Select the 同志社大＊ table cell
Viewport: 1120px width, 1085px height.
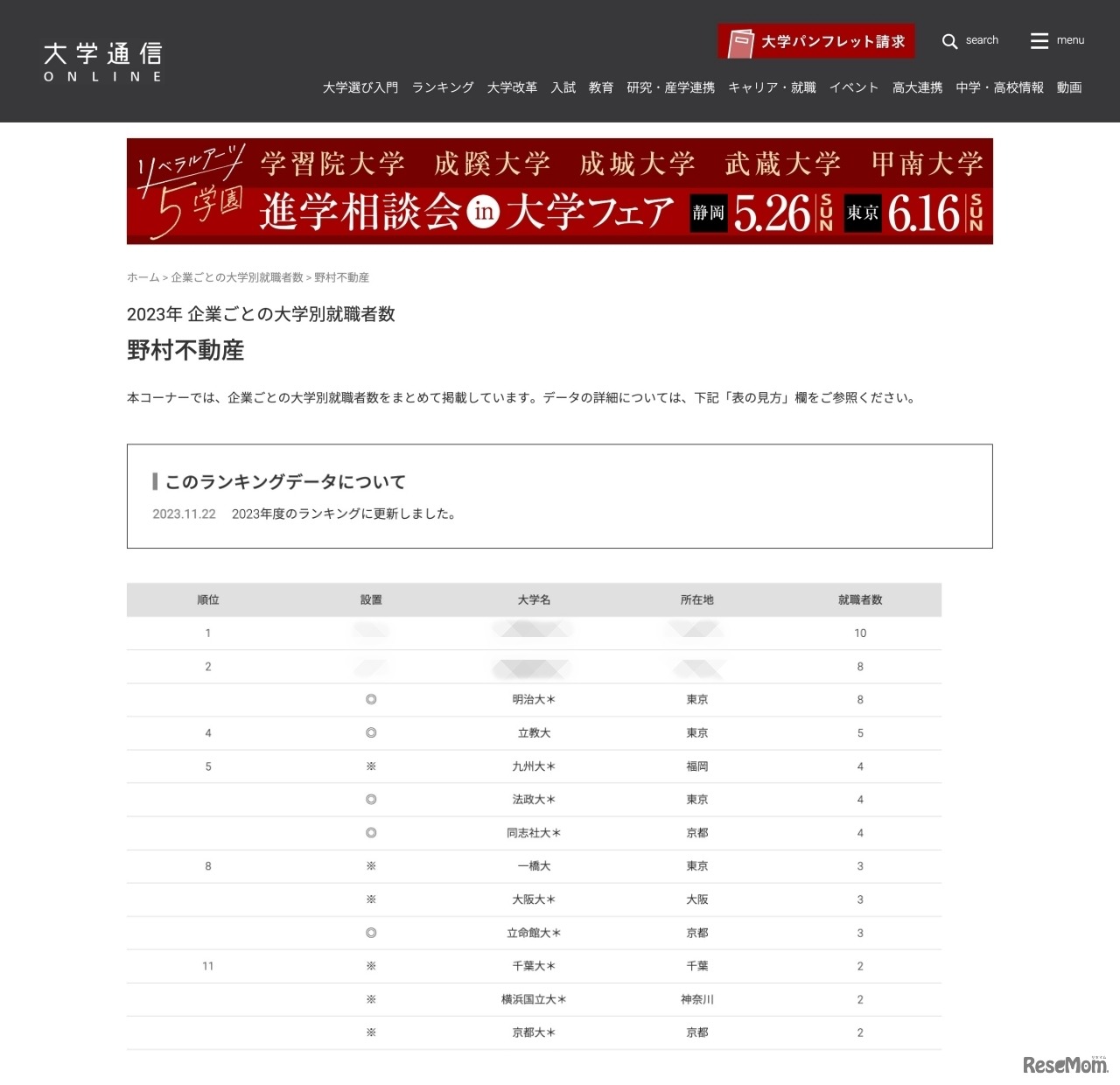(x=534, y=833)
